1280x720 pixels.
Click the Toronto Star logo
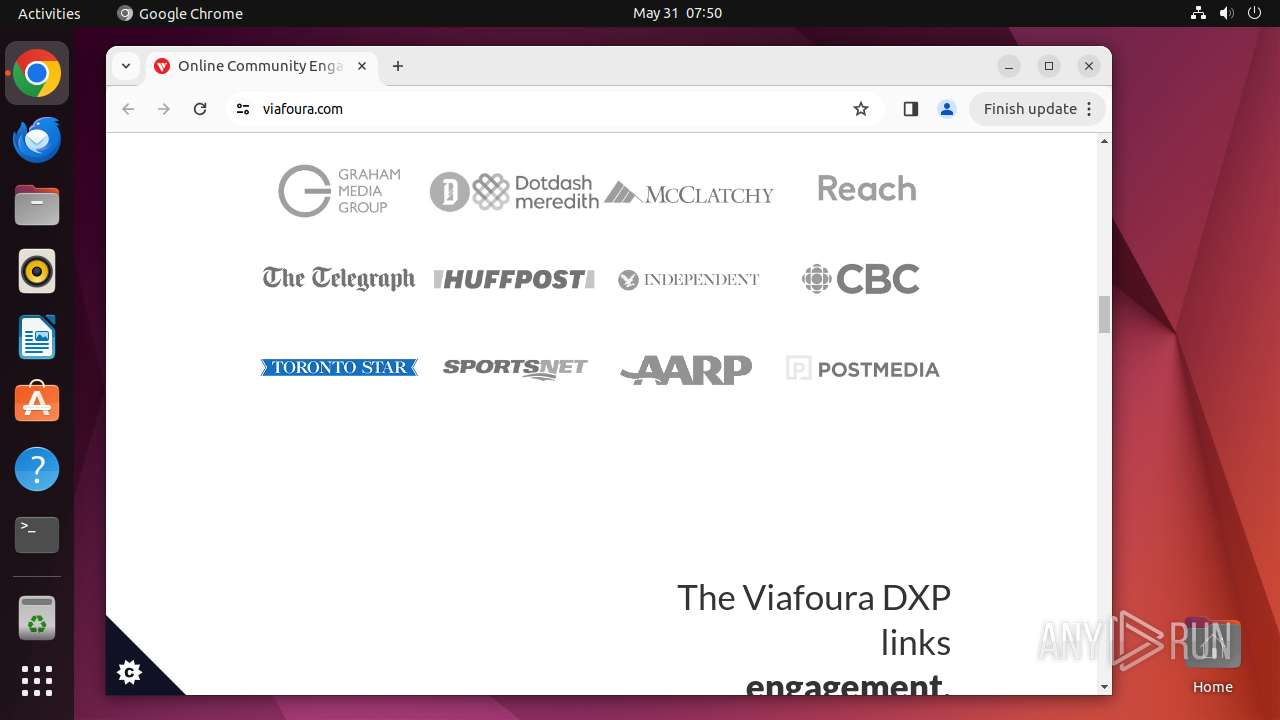339,367
